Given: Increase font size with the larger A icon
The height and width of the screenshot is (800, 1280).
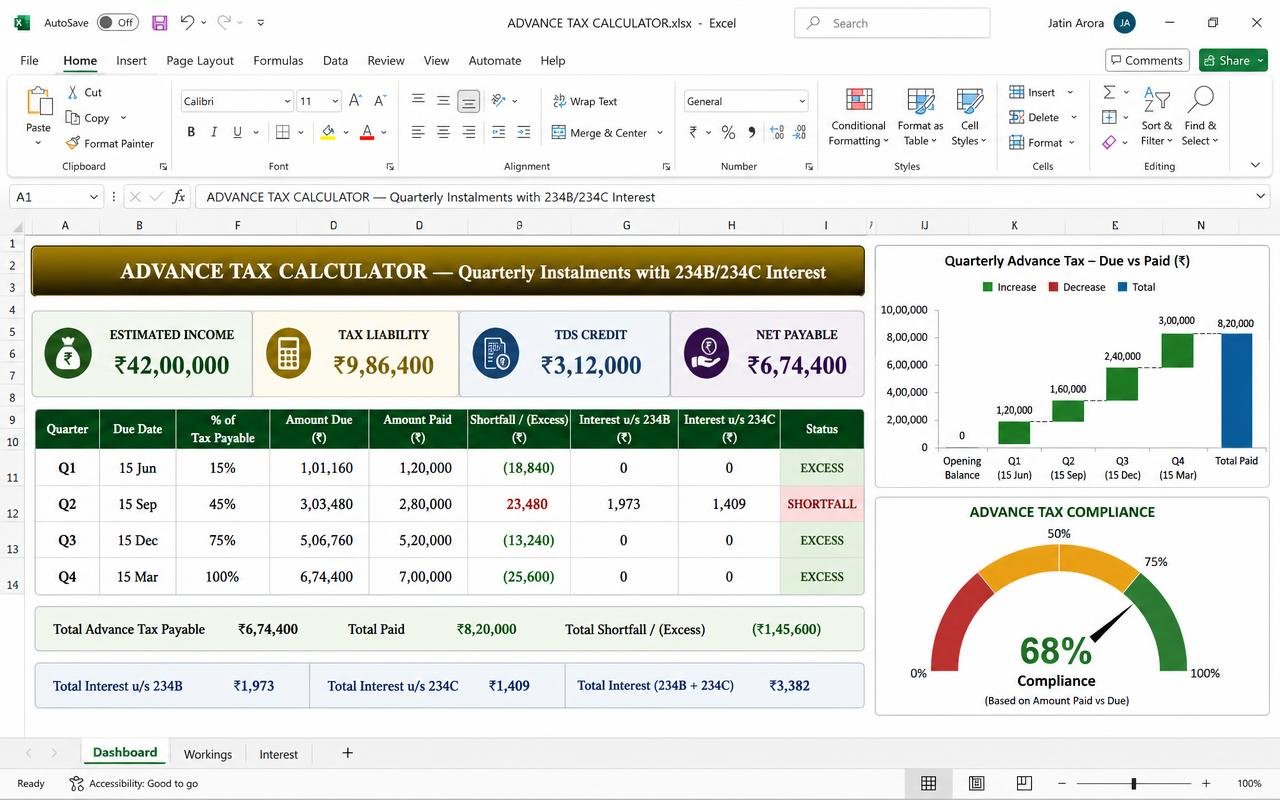Looking at the screenshot, I should (357, 101).
